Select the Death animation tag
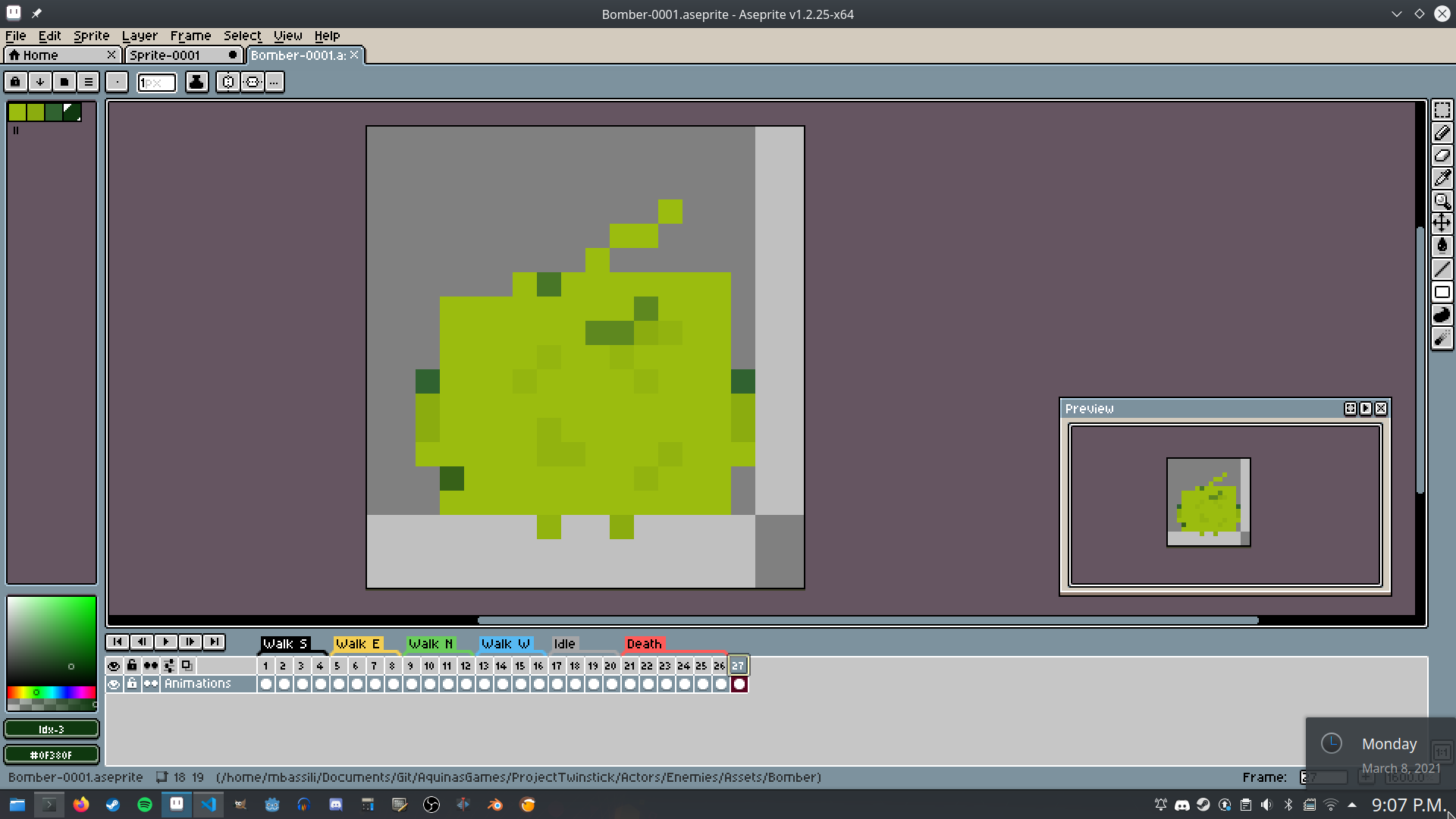This screenshot has height=819, width=1456. pos(644,644)
